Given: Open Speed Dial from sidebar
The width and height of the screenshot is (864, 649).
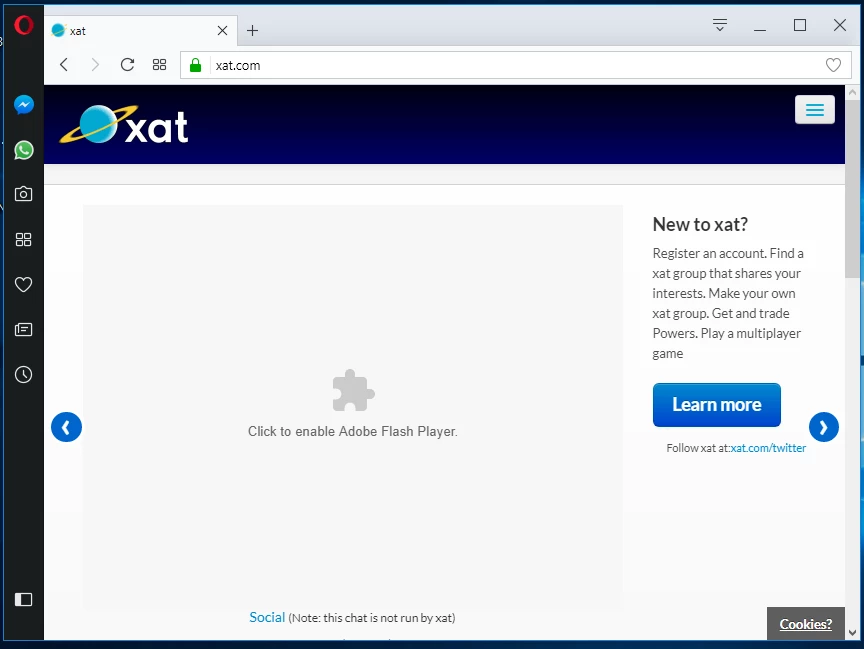Looking at the screenshot, I should click(23, 239).
